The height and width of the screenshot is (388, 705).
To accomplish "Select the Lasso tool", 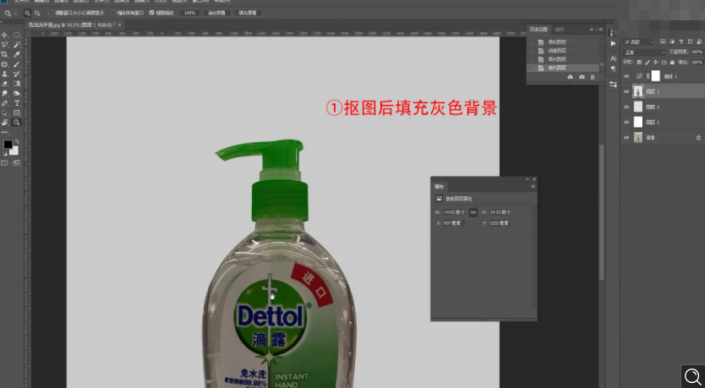I will tap(4, 45).
